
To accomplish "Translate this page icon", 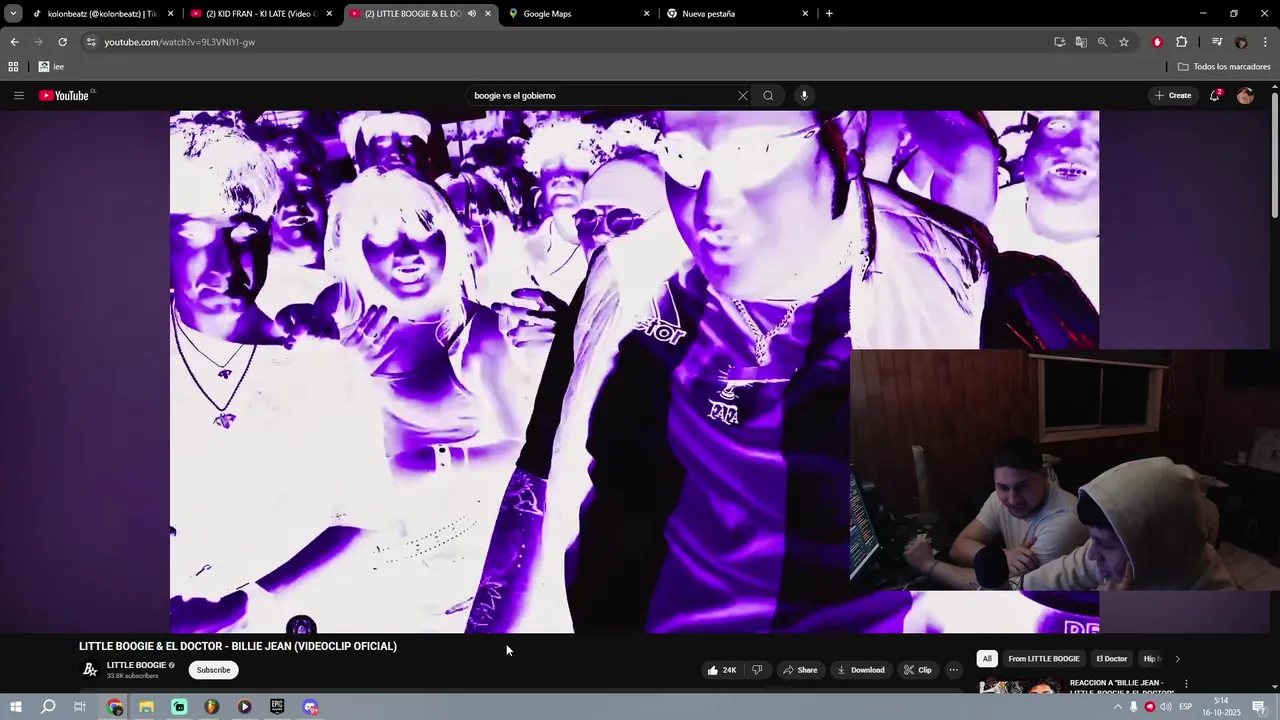I will pos(1081,42).
